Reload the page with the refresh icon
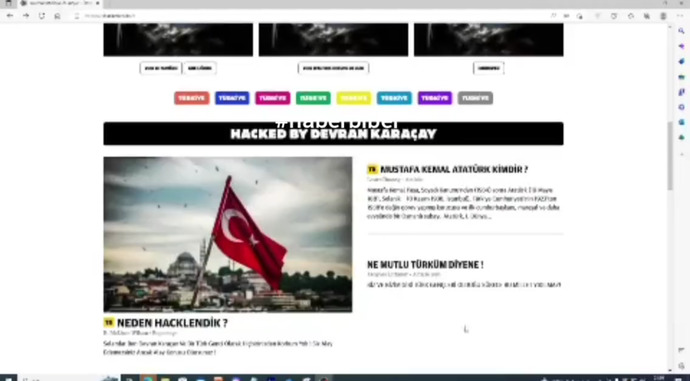The height and width of the screenshot is (381, 690). click(41, 16)
